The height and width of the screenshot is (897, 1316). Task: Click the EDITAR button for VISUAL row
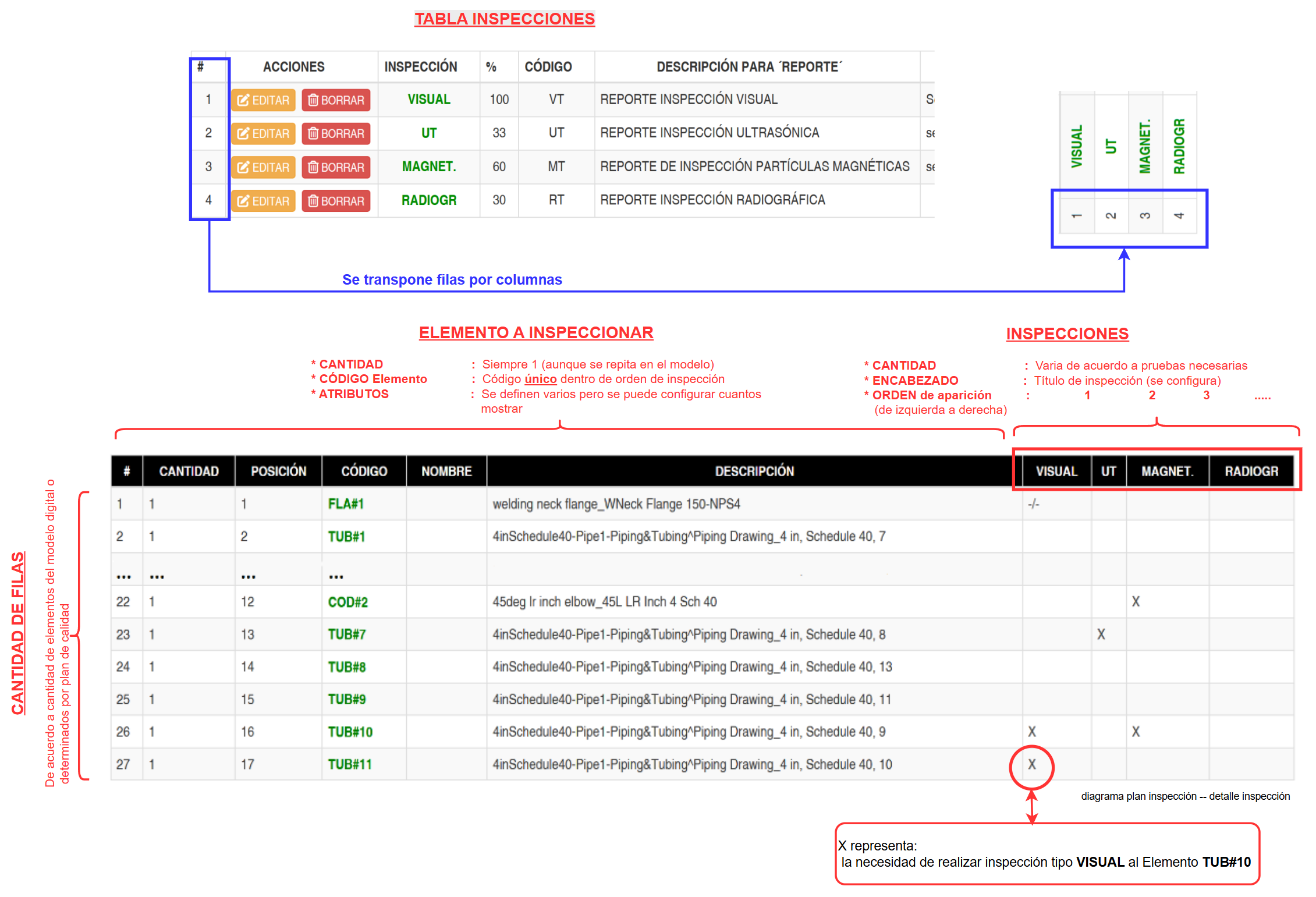(x=263, y=100)
